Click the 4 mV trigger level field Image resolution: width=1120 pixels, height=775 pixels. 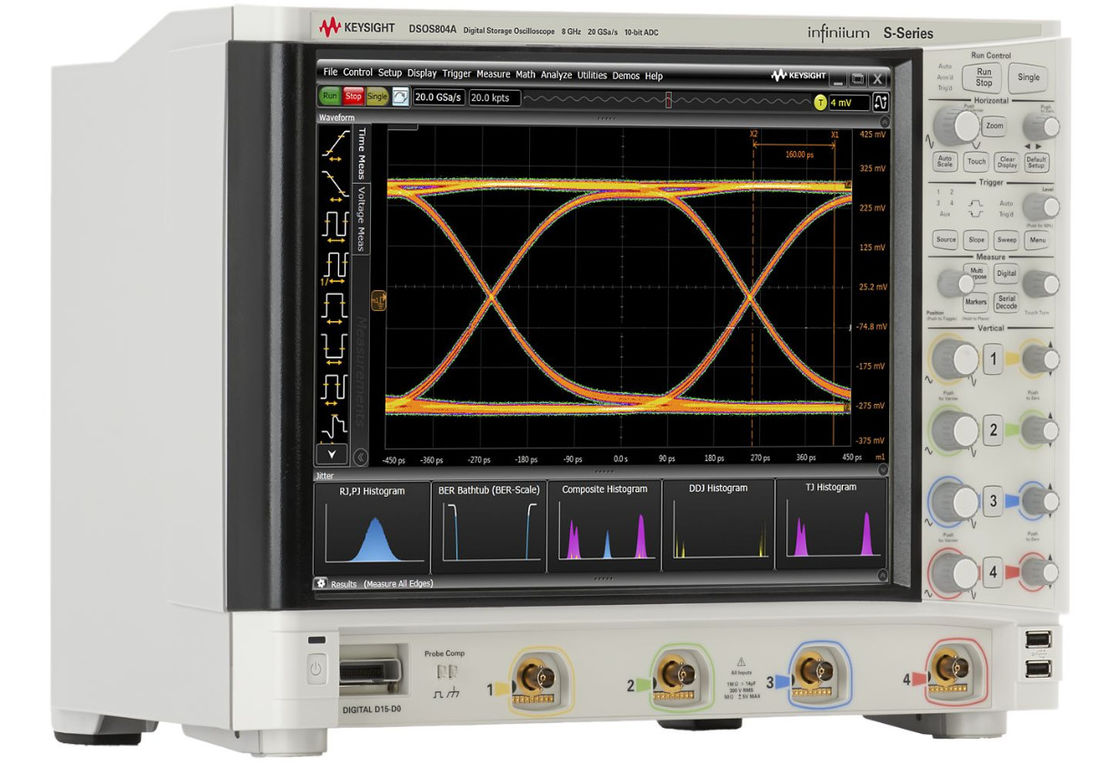[x=849, y=103]
